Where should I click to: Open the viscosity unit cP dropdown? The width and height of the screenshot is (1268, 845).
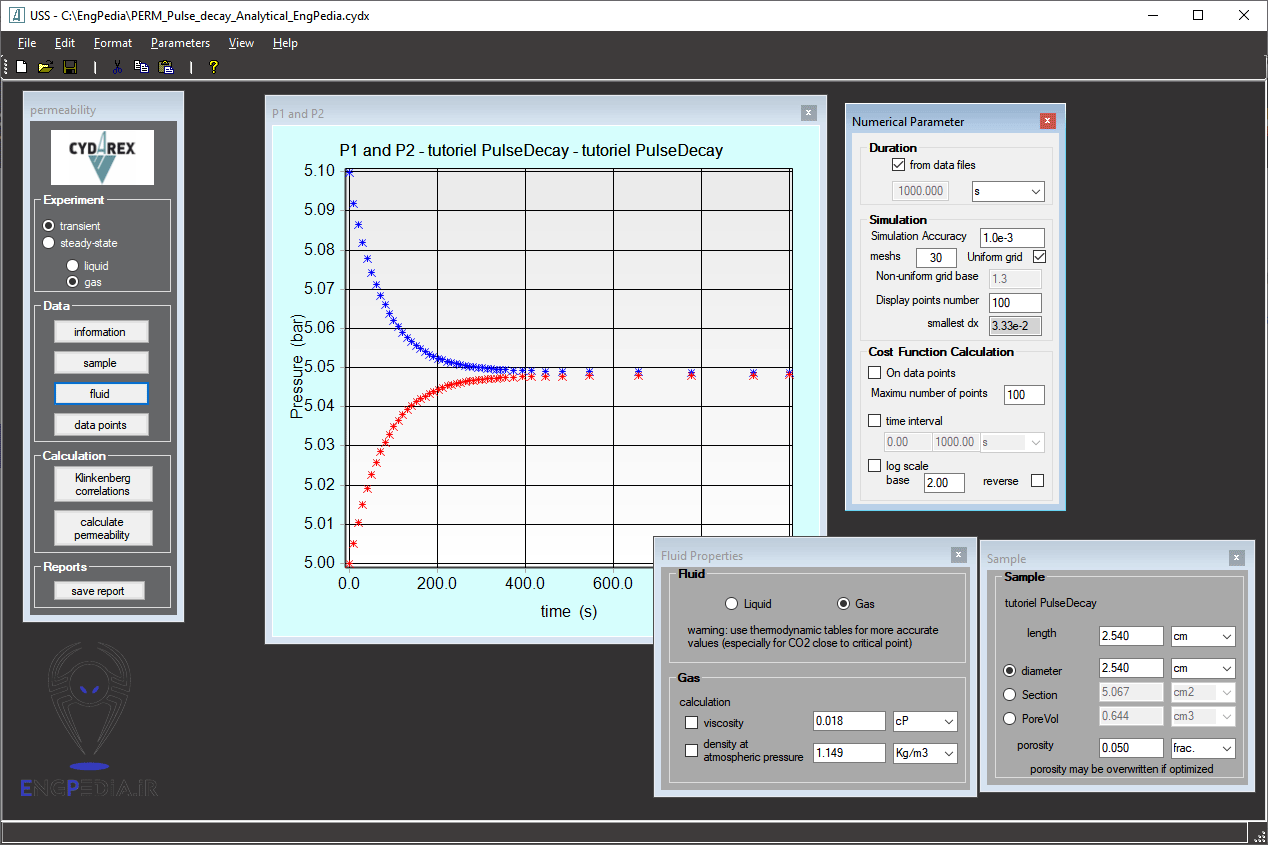click(x=925, y=721)
